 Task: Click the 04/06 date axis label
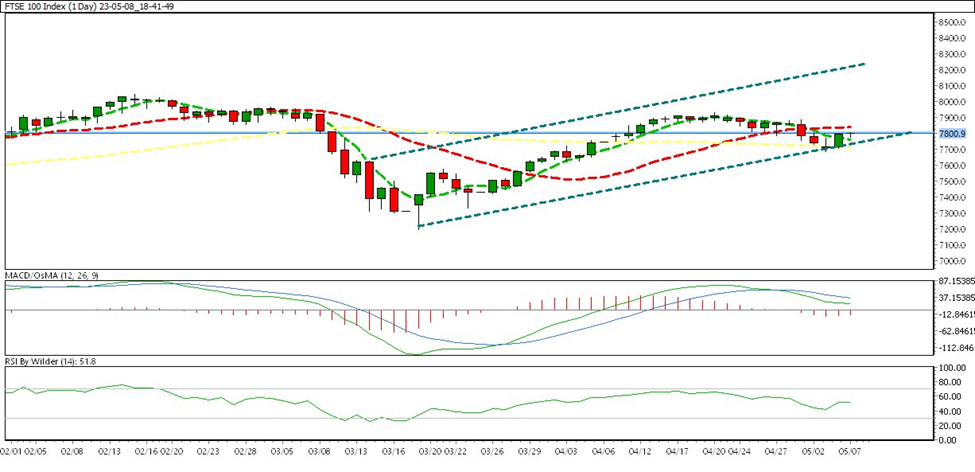(603, 450)
